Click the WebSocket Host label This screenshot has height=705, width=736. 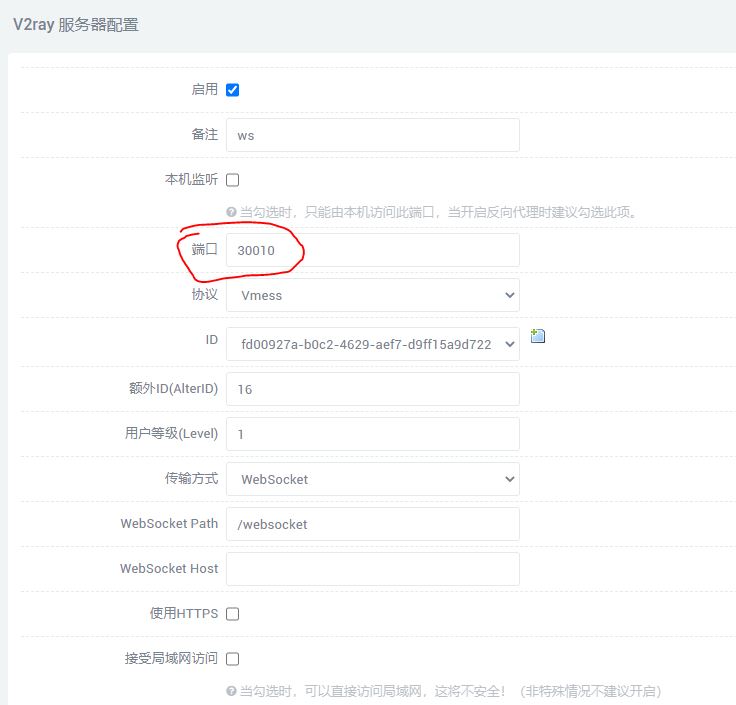[169, 568]
